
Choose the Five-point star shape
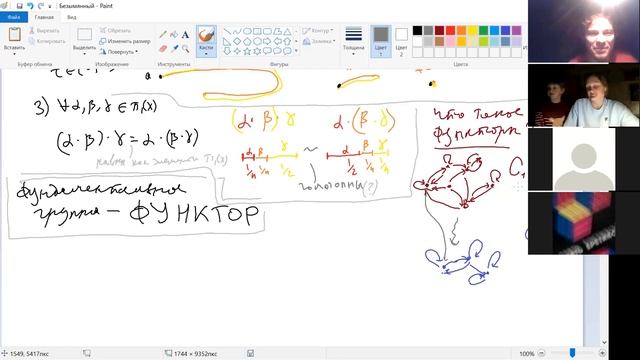click(x=247, y=51)
